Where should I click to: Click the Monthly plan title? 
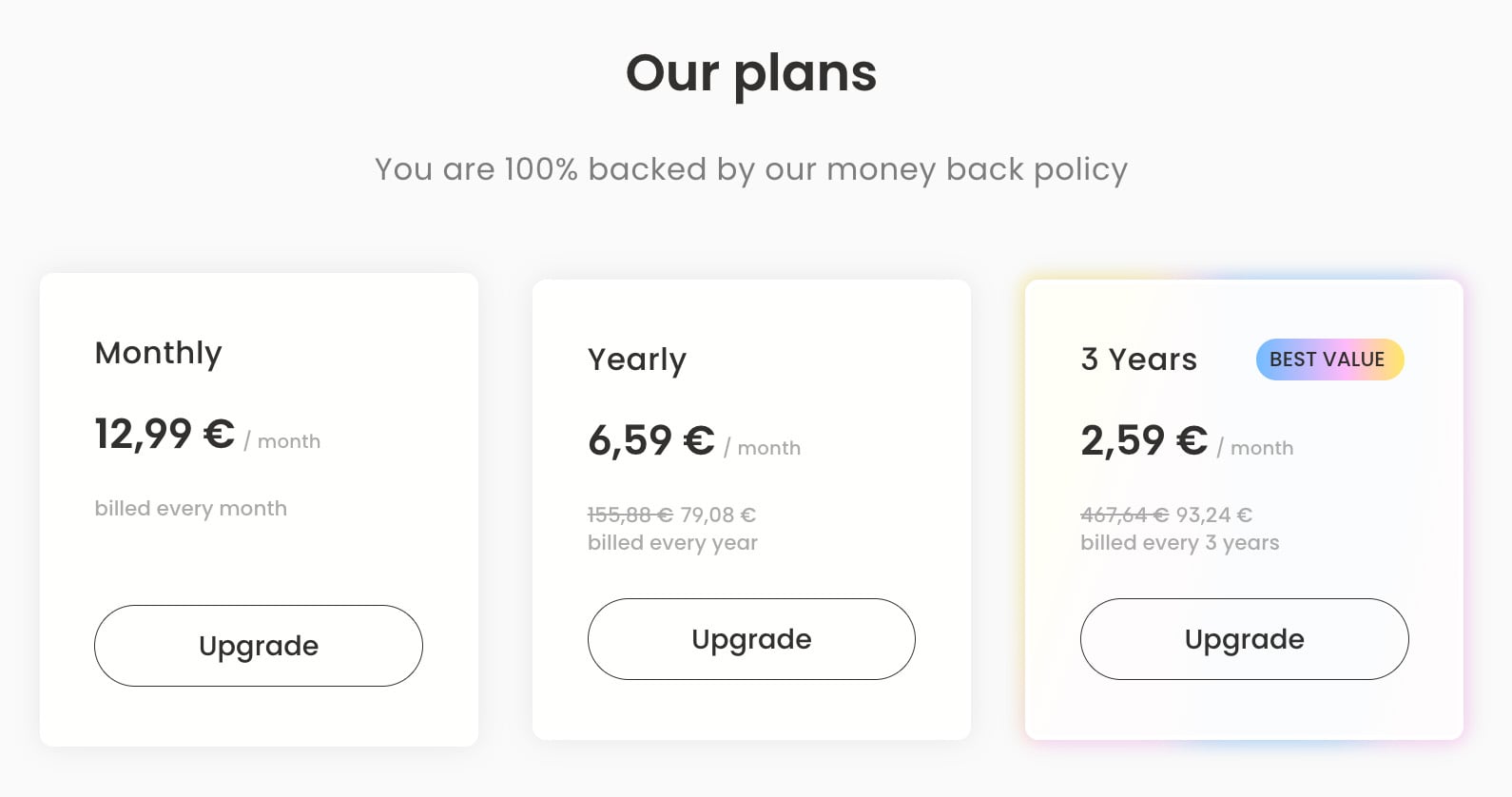click(158, 353)
